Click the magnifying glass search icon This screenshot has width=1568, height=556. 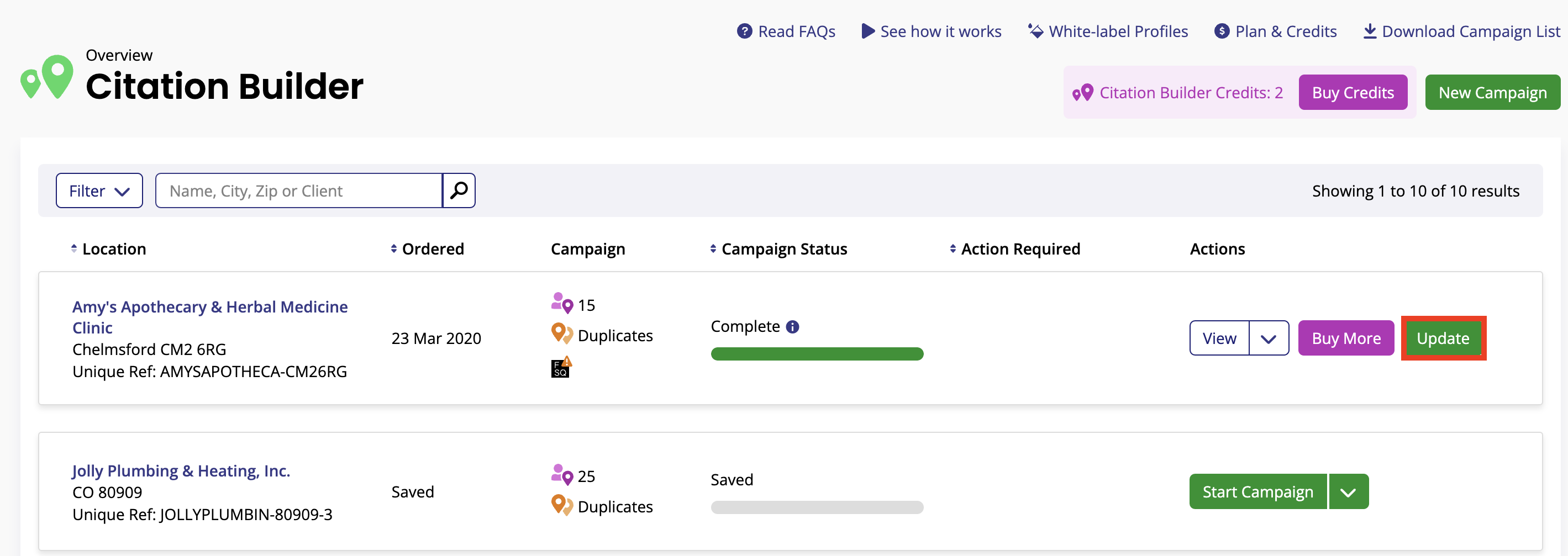(459, 190)
